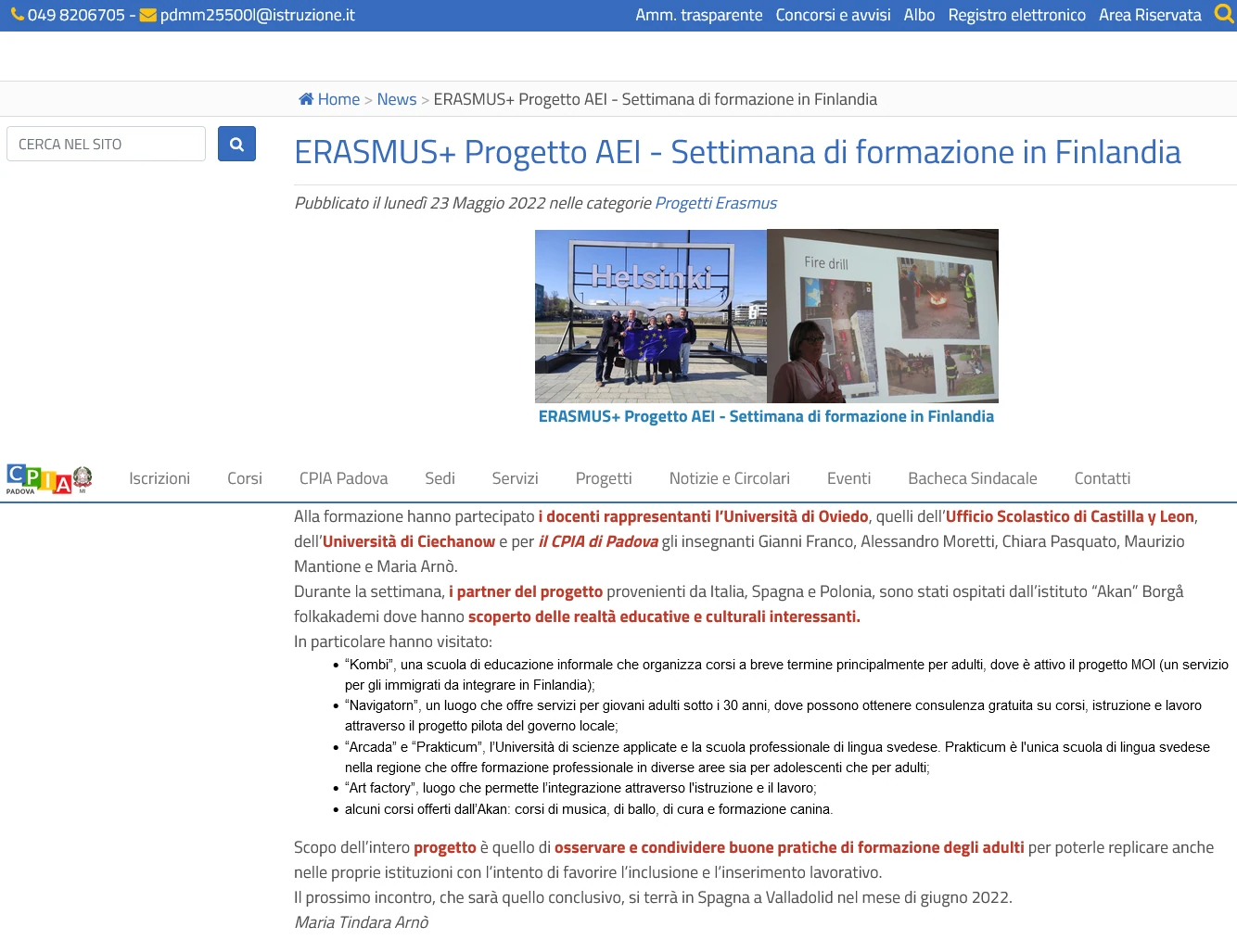Open the CPIA Padova menu
The width and height of the screenshot is (1237, 952).
coord(343,478)
